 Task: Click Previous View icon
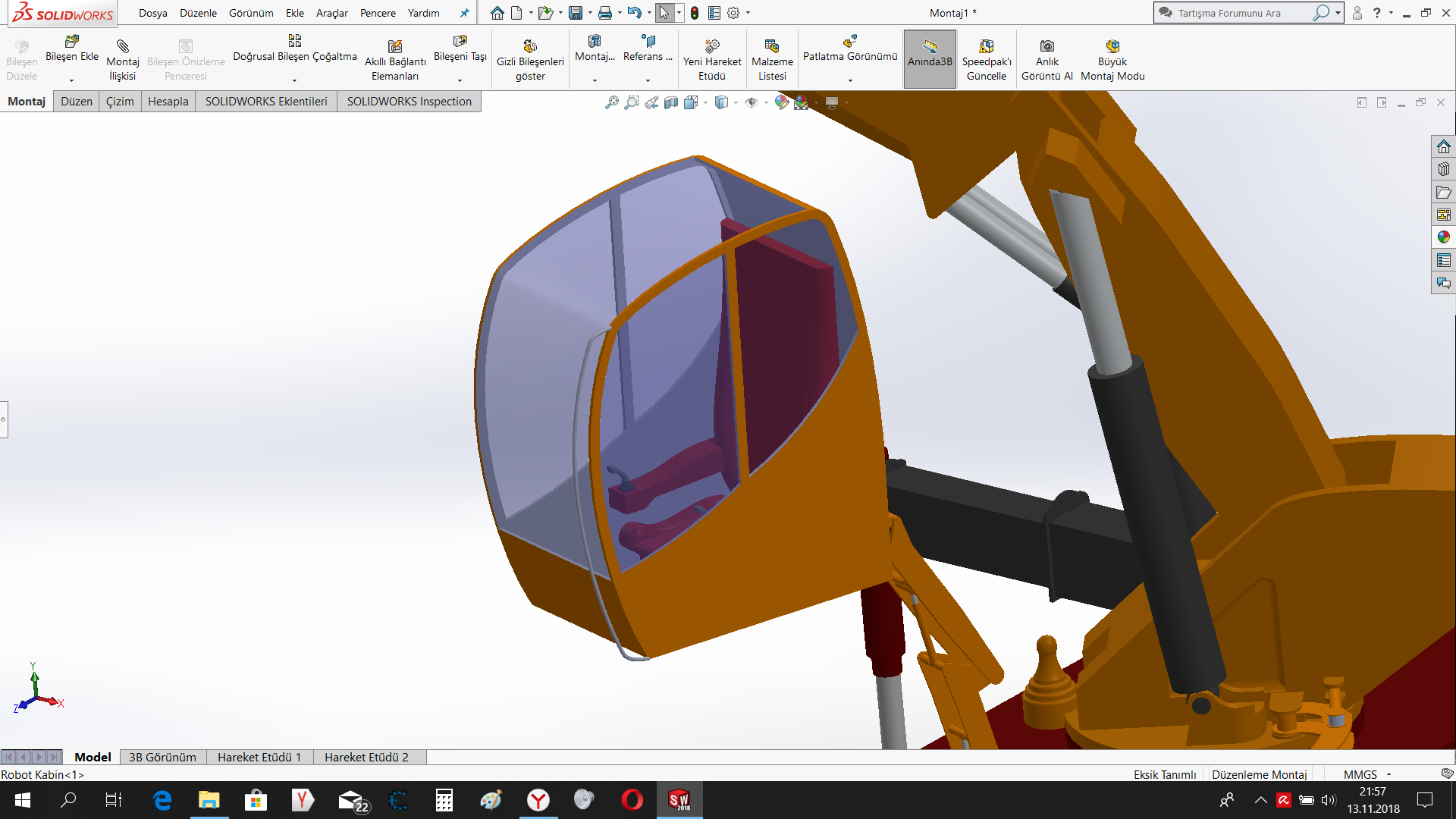(x=651, y=102)
